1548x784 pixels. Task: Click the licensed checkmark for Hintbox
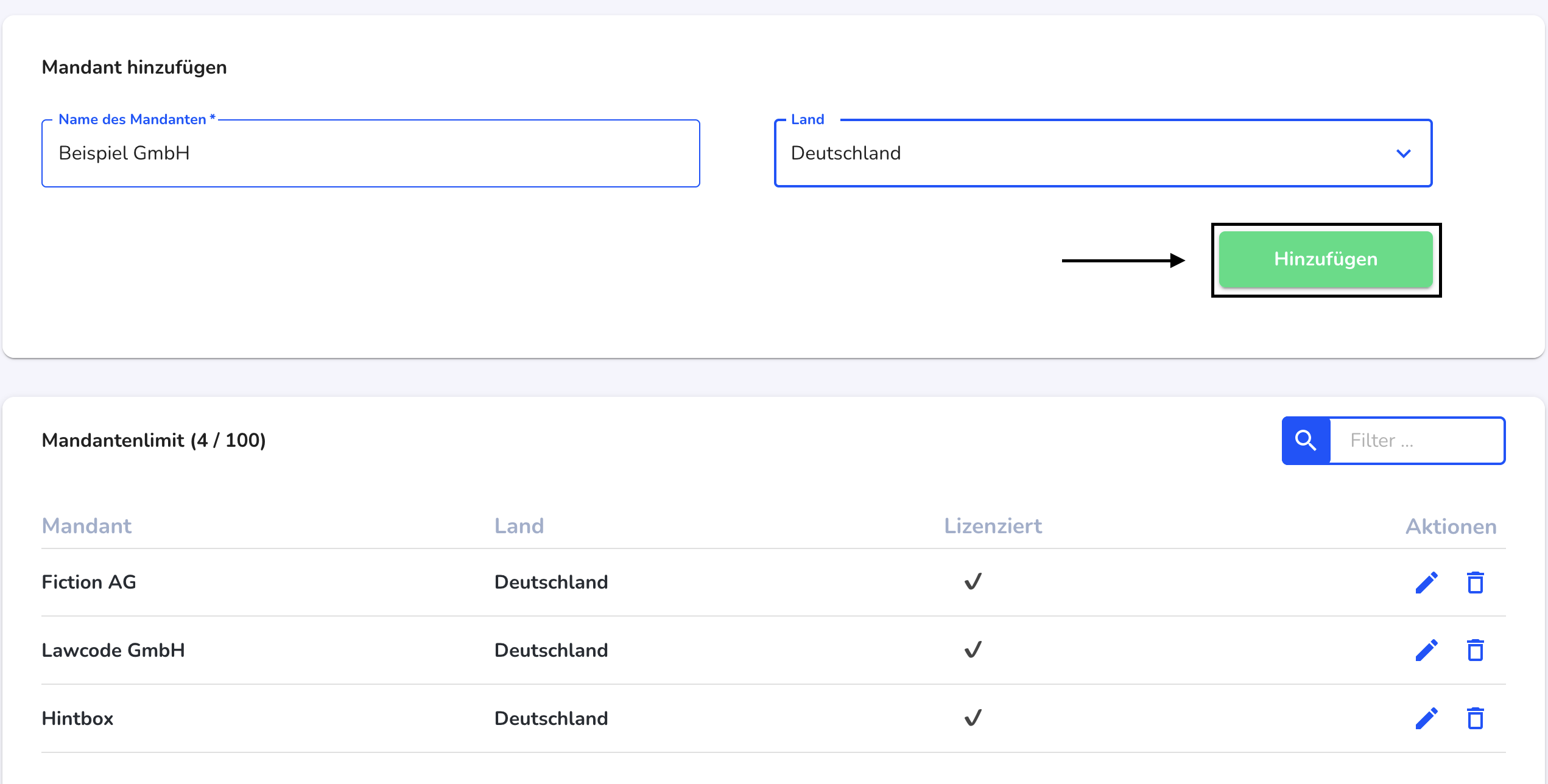[973, 718]
